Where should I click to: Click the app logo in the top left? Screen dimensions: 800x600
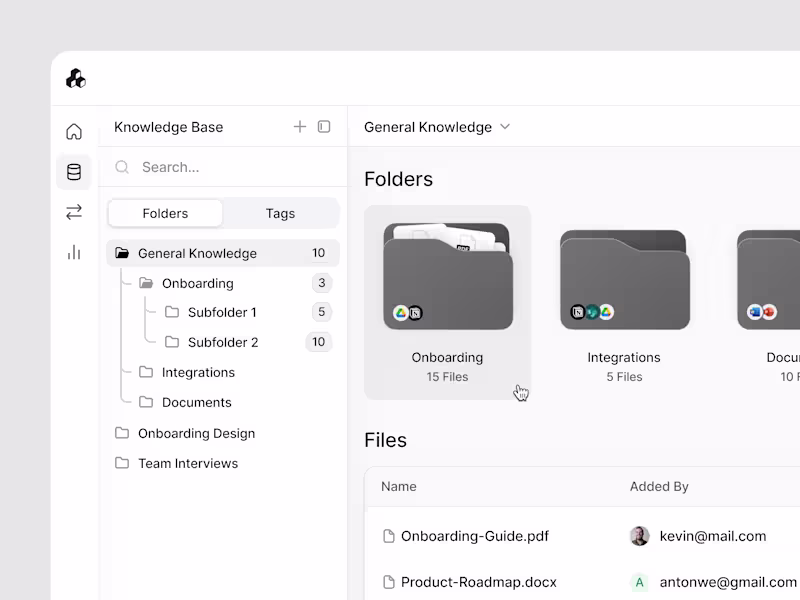75,78
